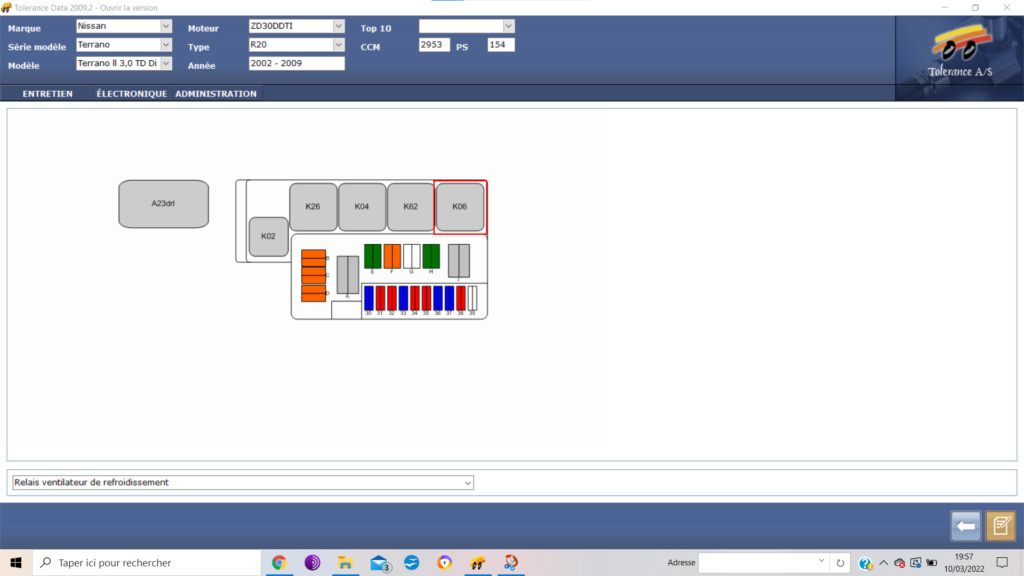Open the notification center icon
Viewport: 1024px width, 576px height.
tap(1002, 562)
